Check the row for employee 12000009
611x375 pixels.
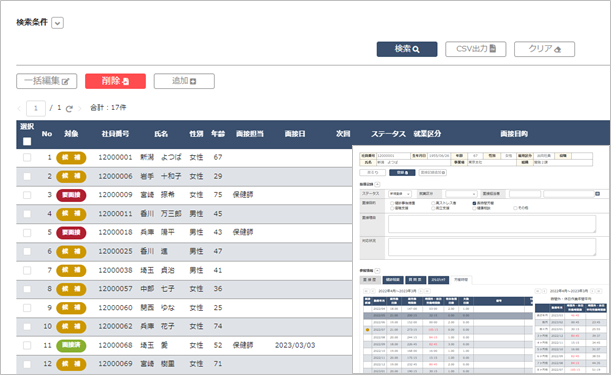click(x=27, y=195)
